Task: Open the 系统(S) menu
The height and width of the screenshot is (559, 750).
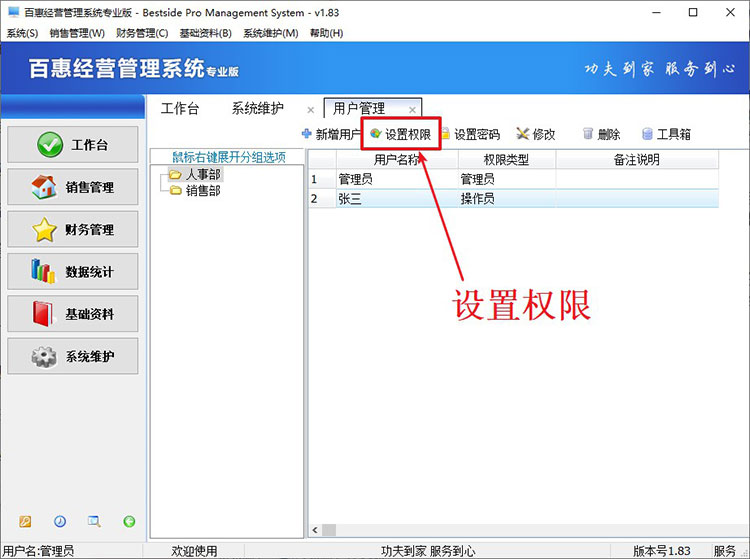Action: (22, 33)
